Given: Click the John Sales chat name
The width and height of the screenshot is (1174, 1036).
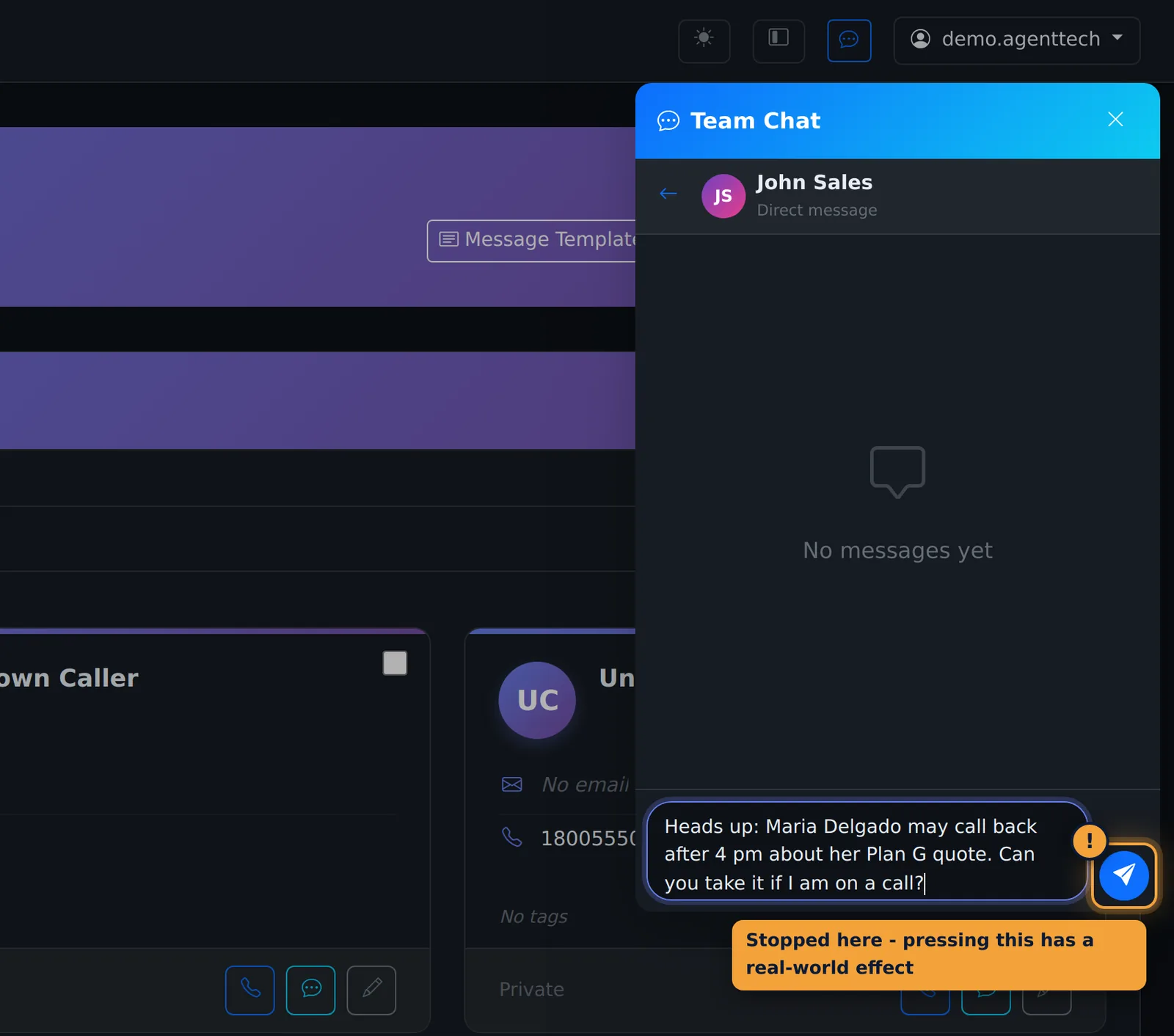Looking at the screenshot, I should click(x=814, y=182).
